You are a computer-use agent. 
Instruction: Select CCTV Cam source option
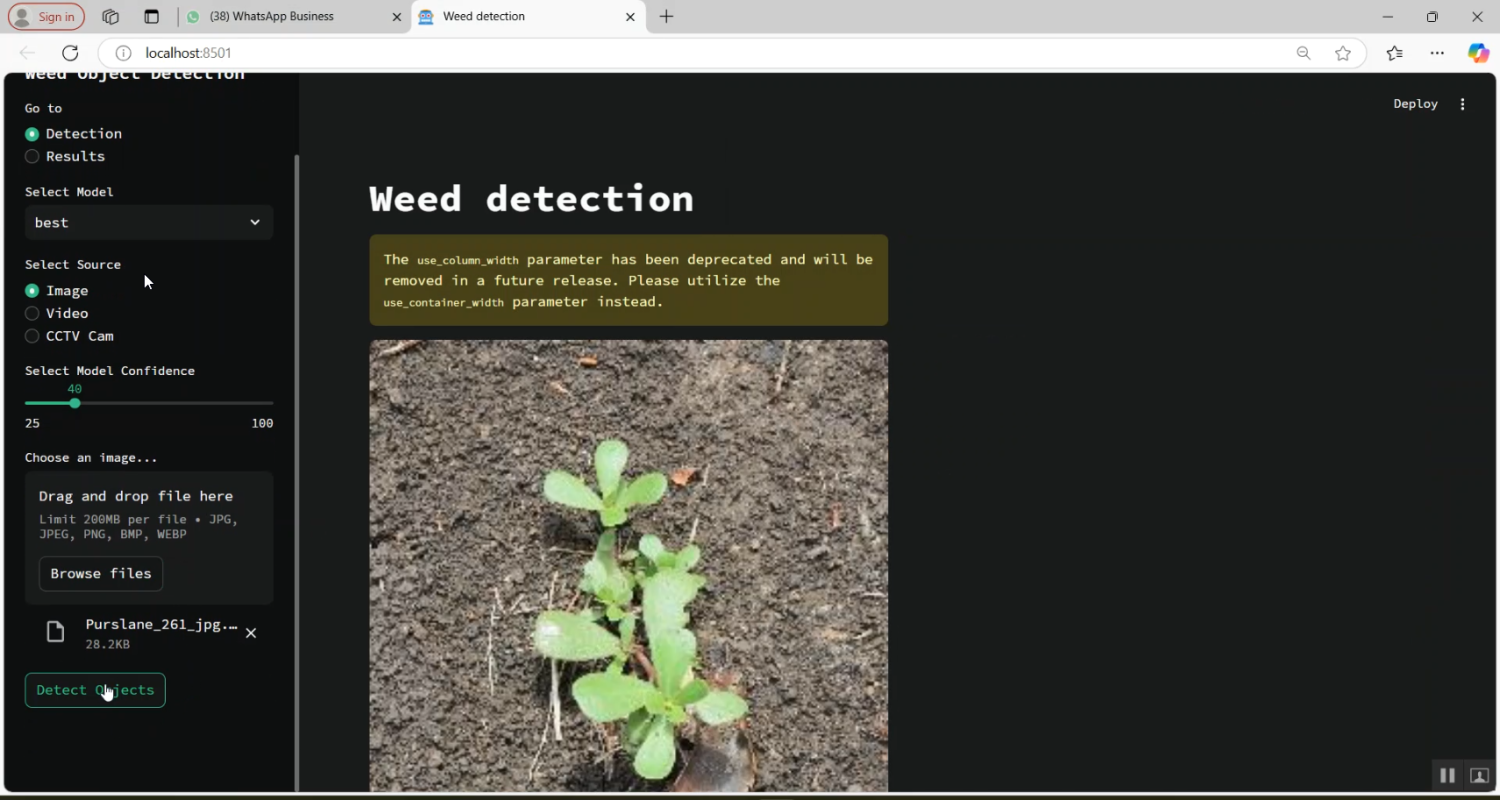point(33,336)
